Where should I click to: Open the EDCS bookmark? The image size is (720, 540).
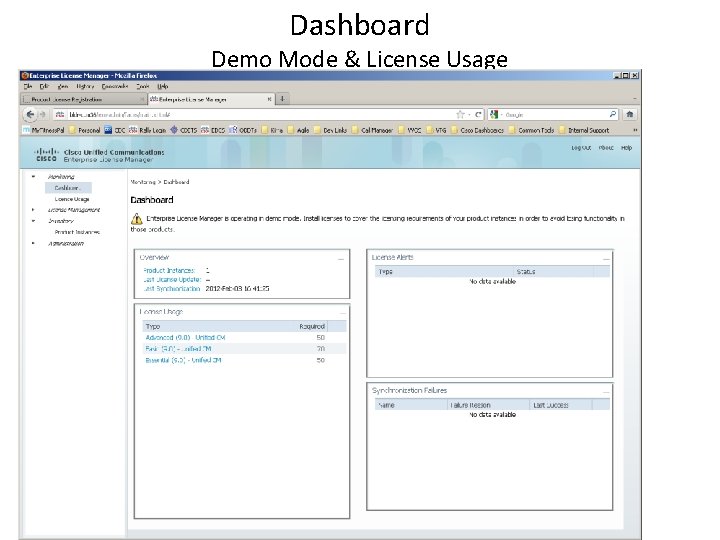tap(213, 130)
